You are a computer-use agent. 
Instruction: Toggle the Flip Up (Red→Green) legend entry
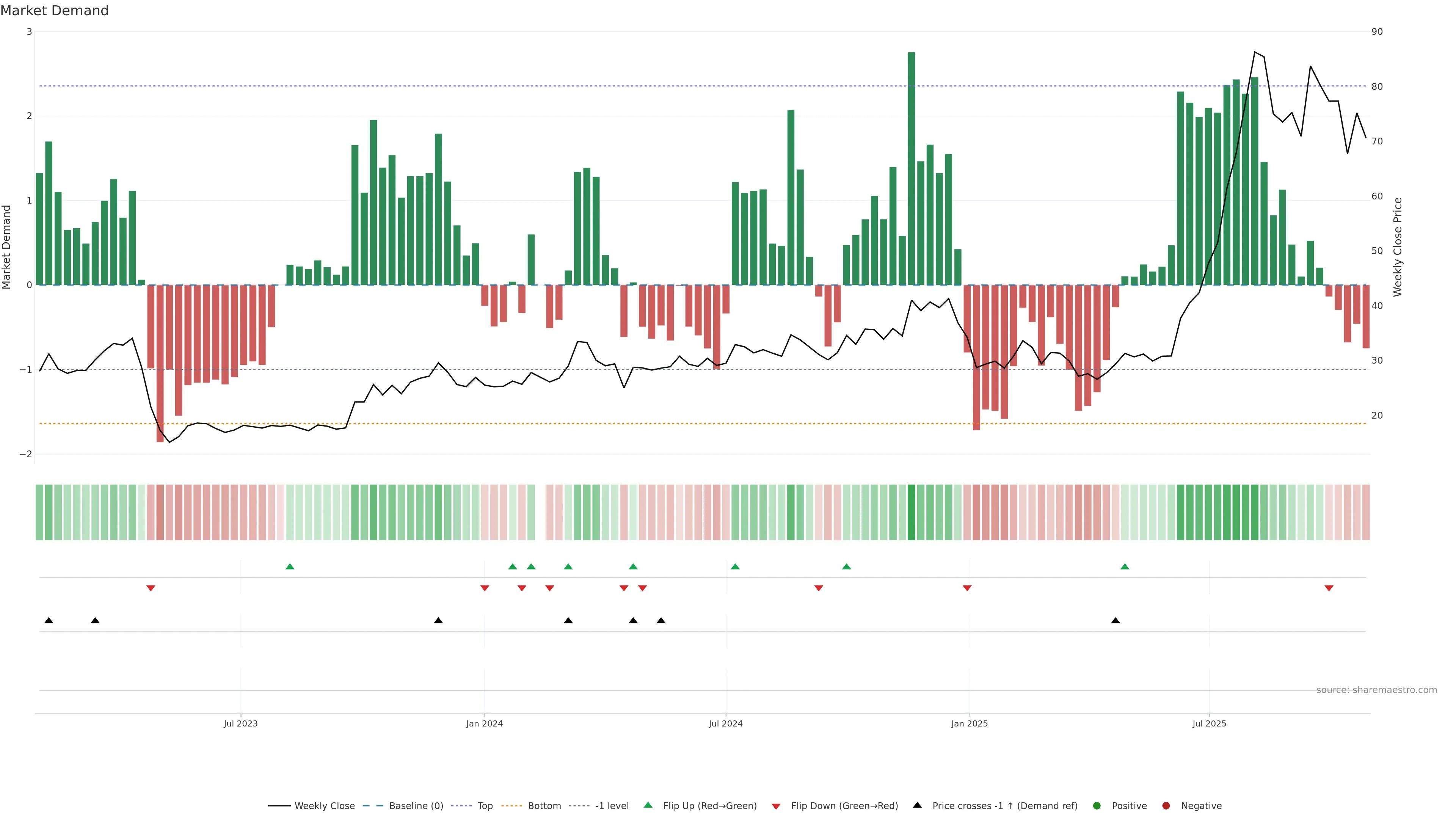709,806
